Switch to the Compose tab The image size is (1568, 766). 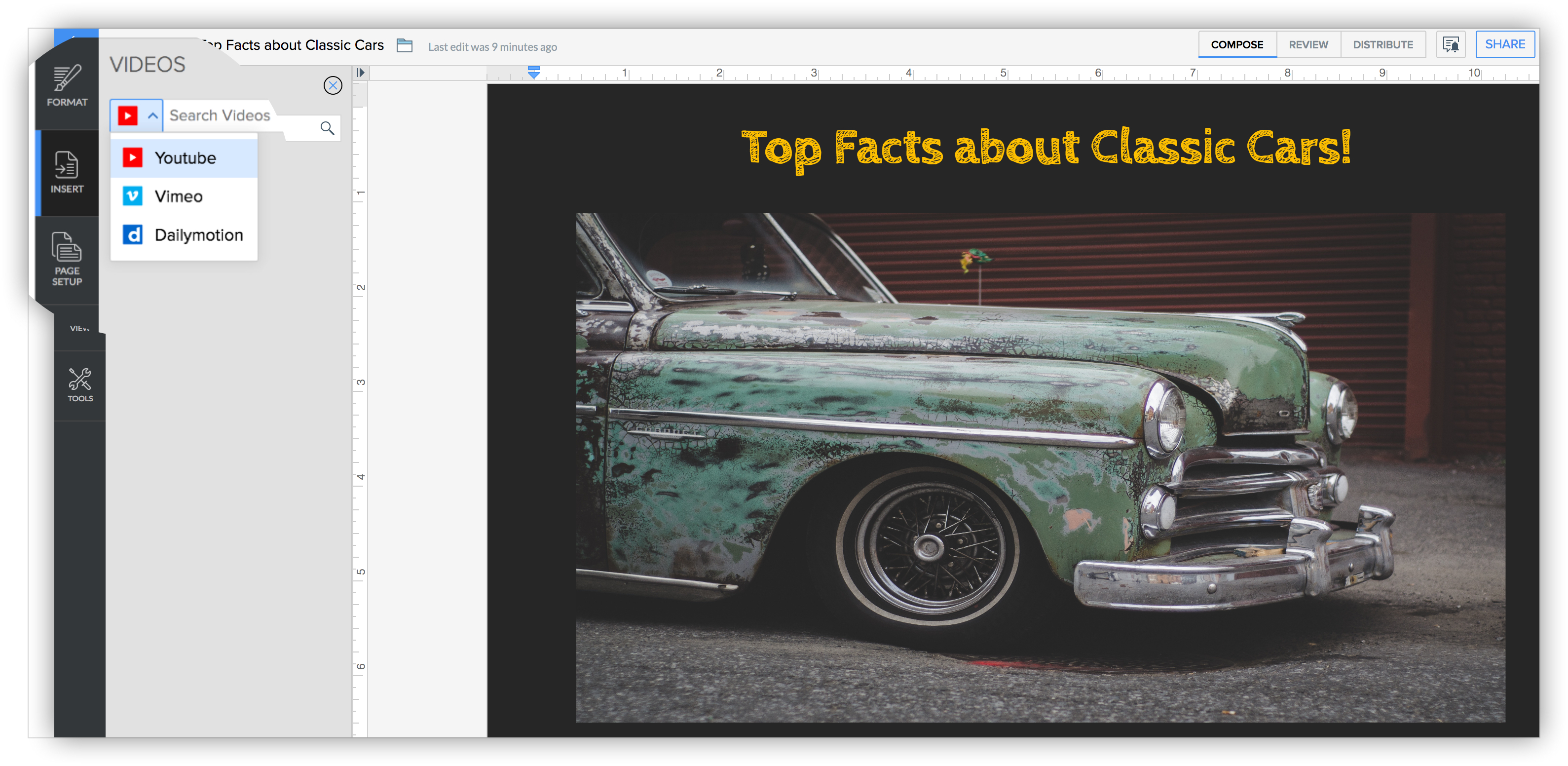1236,45
